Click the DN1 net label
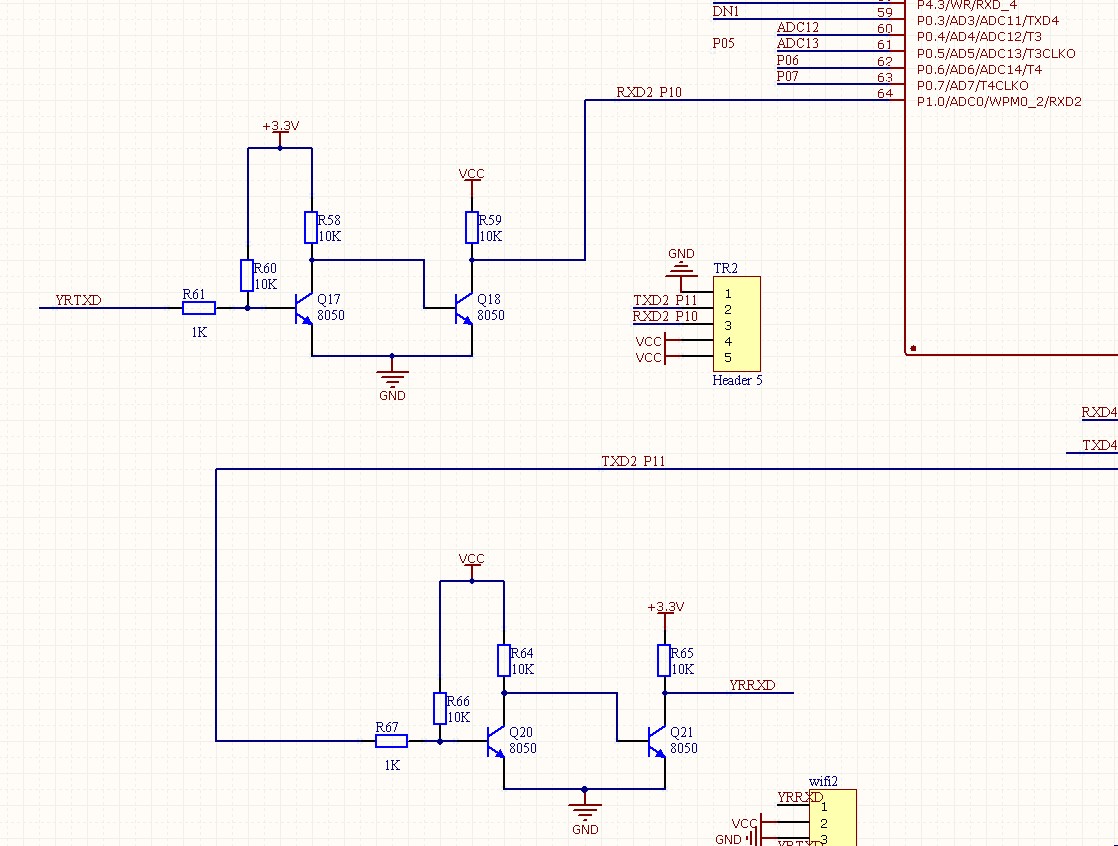The image size is (1118, 846). click(726, 11)
